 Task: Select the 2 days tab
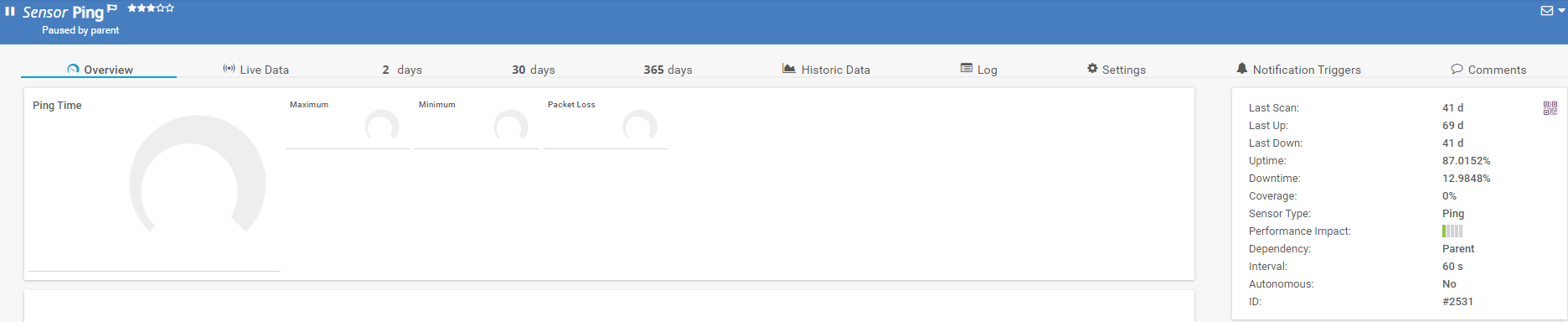pos(402,70)
